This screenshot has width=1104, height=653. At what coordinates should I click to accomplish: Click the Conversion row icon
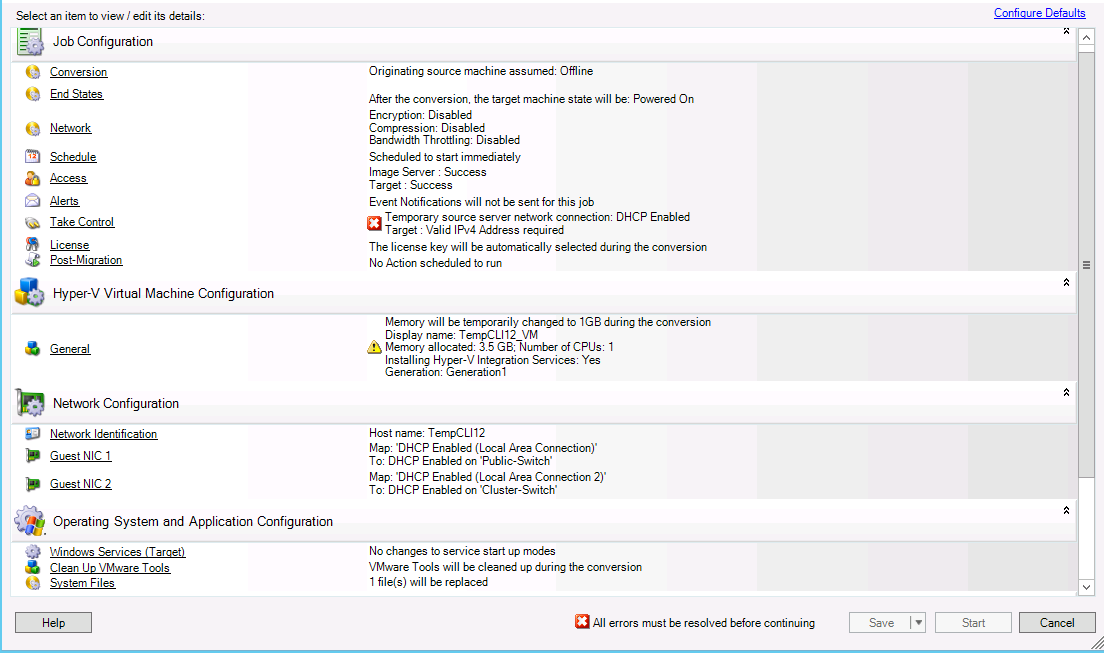point(33,72)
